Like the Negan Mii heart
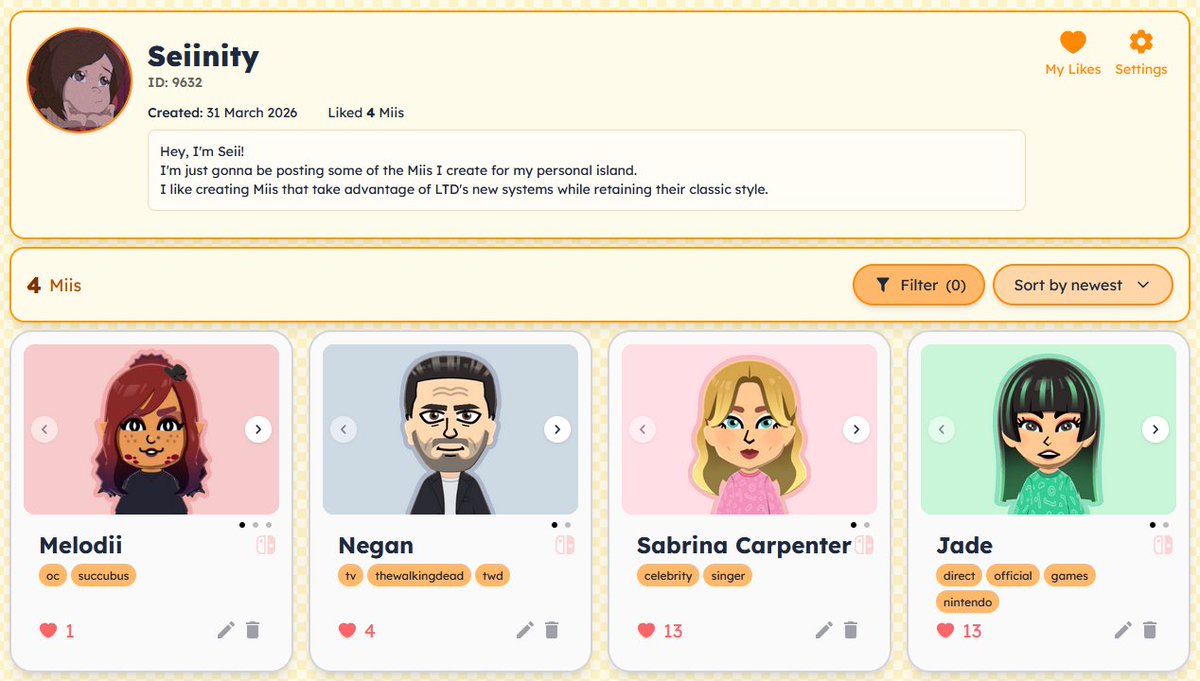Screen dimensions: 1200x681 pyautogui.click(x=347, y=630)
